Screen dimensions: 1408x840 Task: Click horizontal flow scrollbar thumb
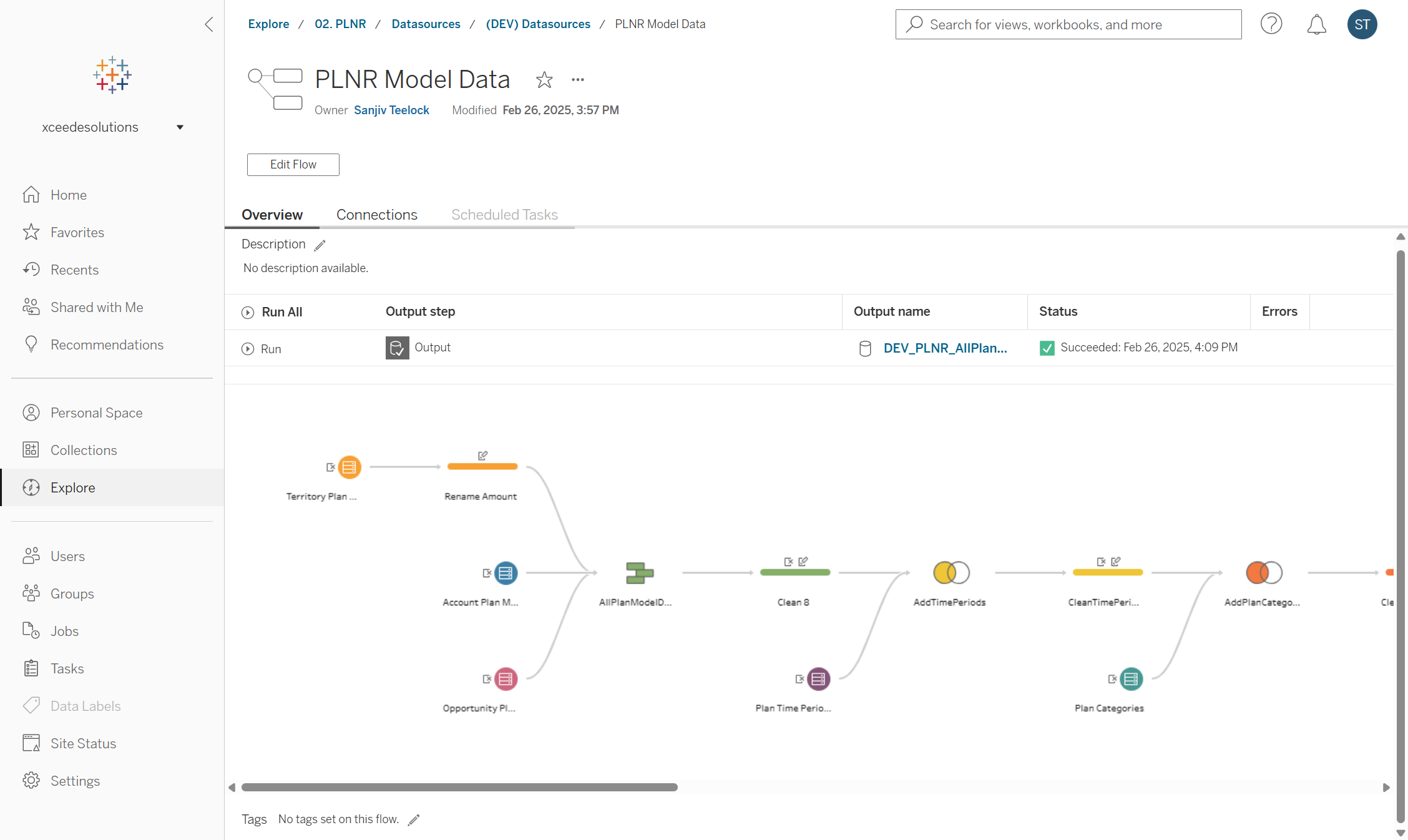pos(459,788)
